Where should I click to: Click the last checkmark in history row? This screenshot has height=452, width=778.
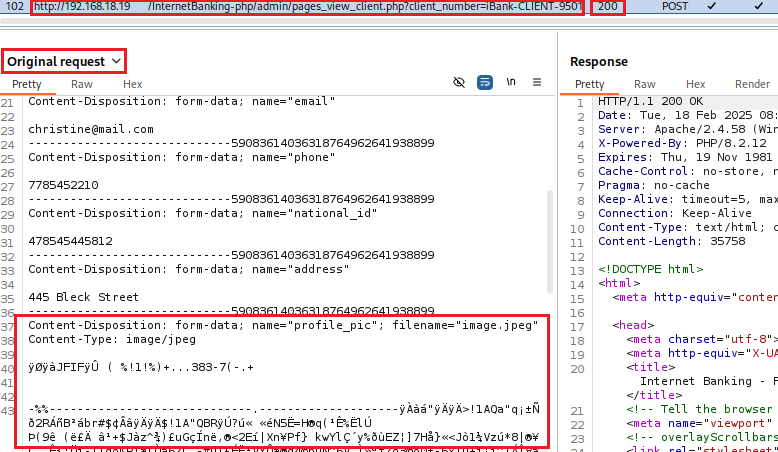click(759, 6)
